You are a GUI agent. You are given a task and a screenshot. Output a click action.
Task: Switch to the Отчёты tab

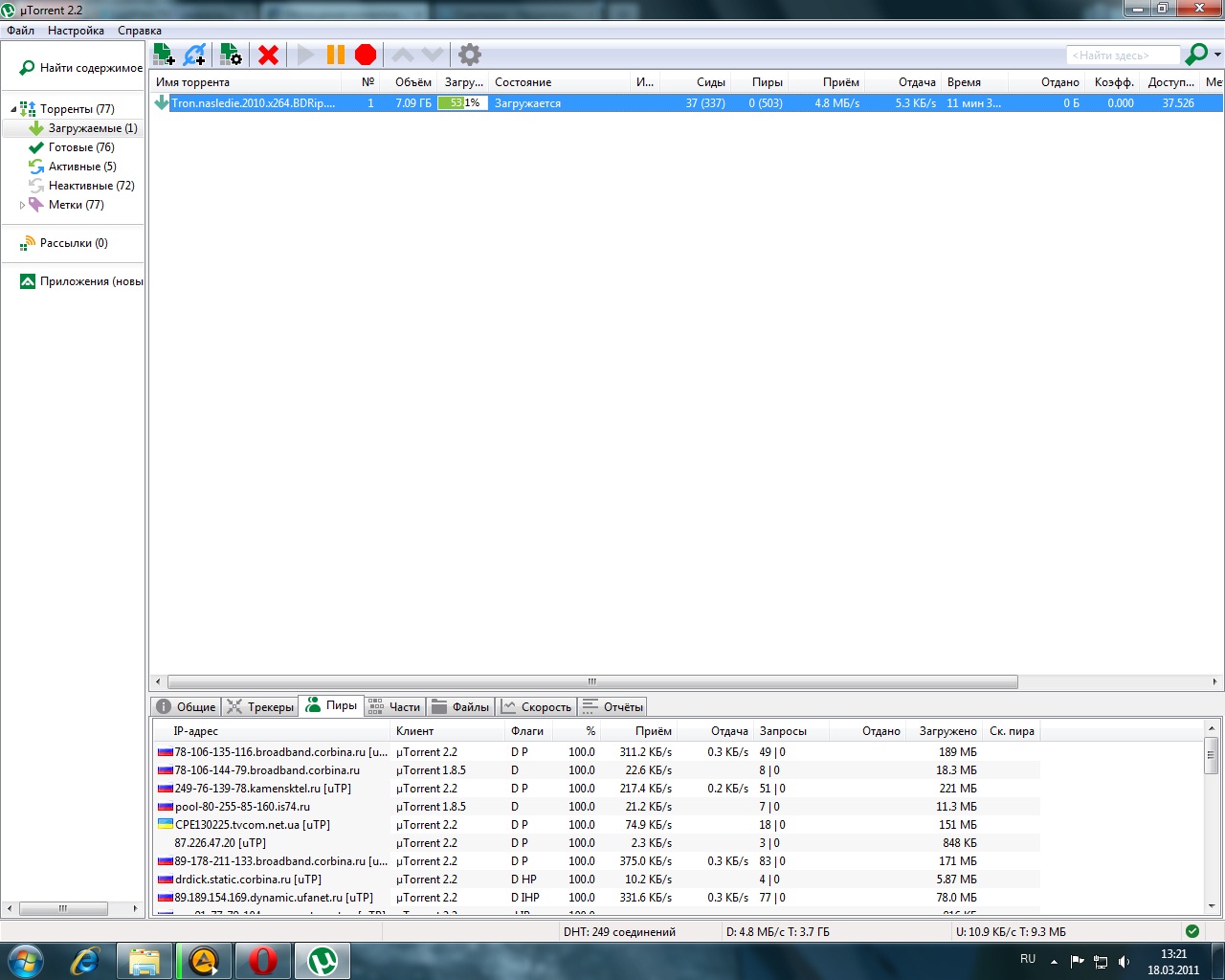click(612, 707)
